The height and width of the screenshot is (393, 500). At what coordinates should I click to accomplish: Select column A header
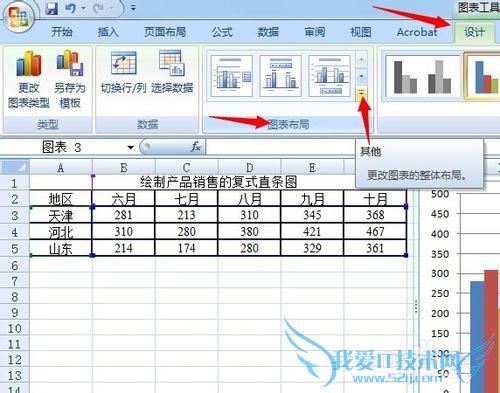[x=61, y=167]
